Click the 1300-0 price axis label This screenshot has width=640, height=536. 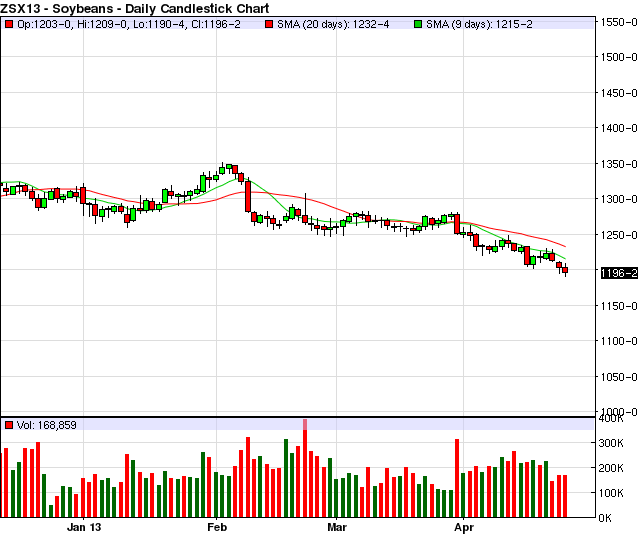tap(619, 199)
